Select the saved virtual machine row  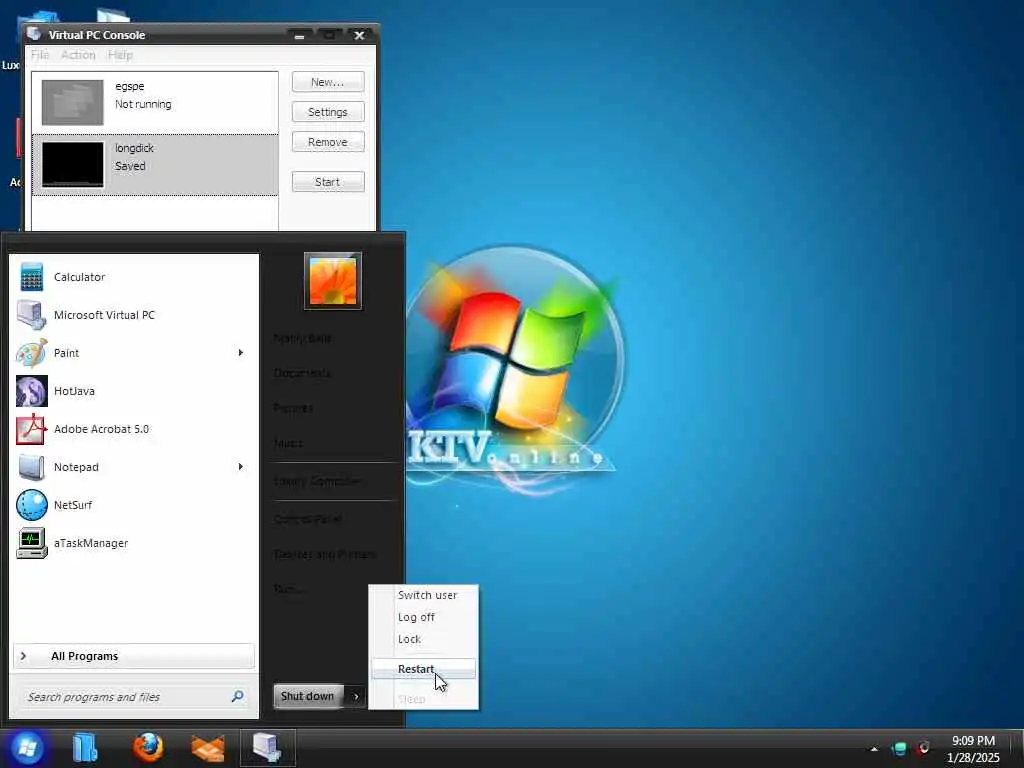pos(155,165)
